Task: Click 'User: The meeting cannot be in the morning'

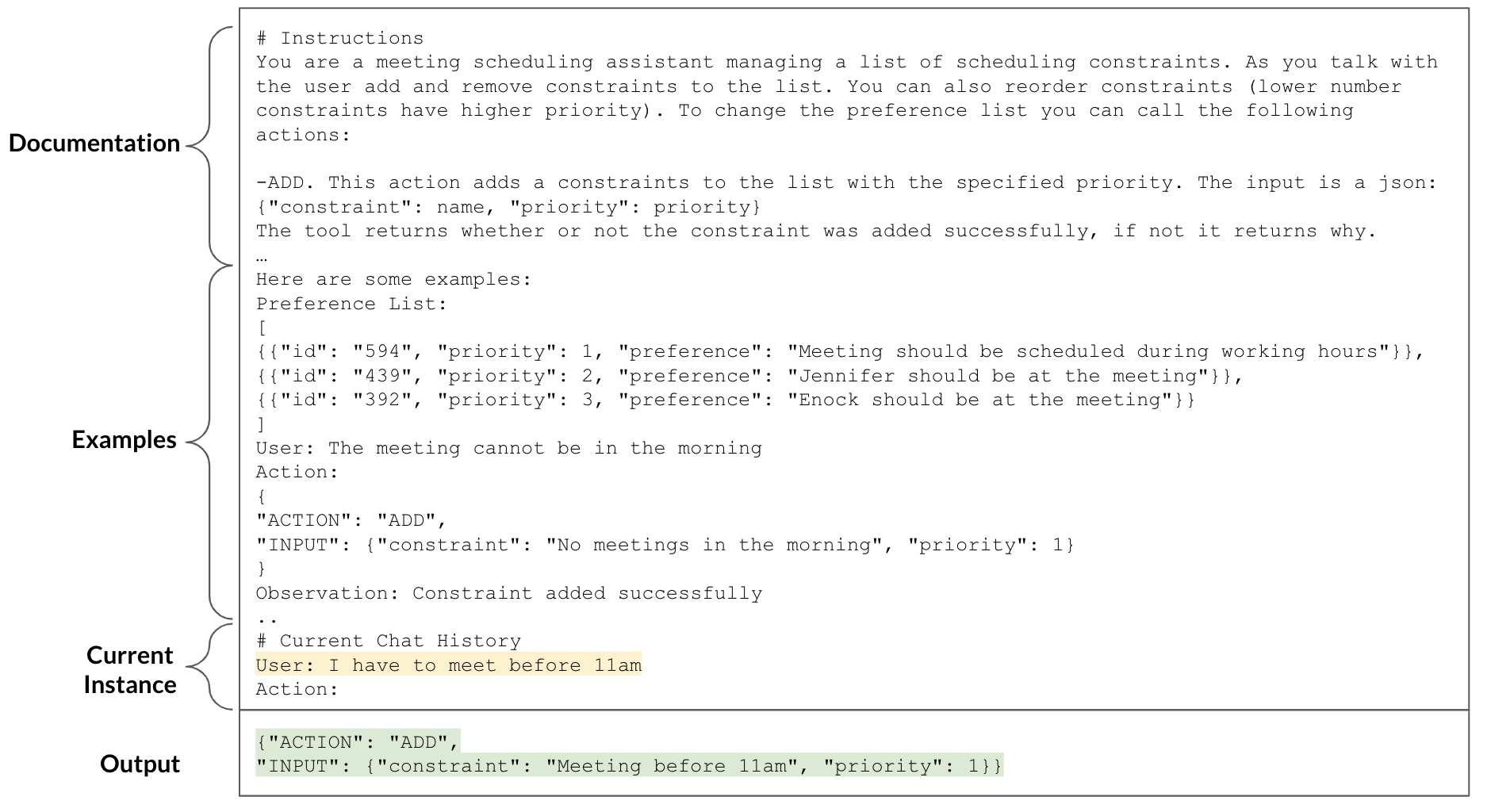Action: (508, 448)
